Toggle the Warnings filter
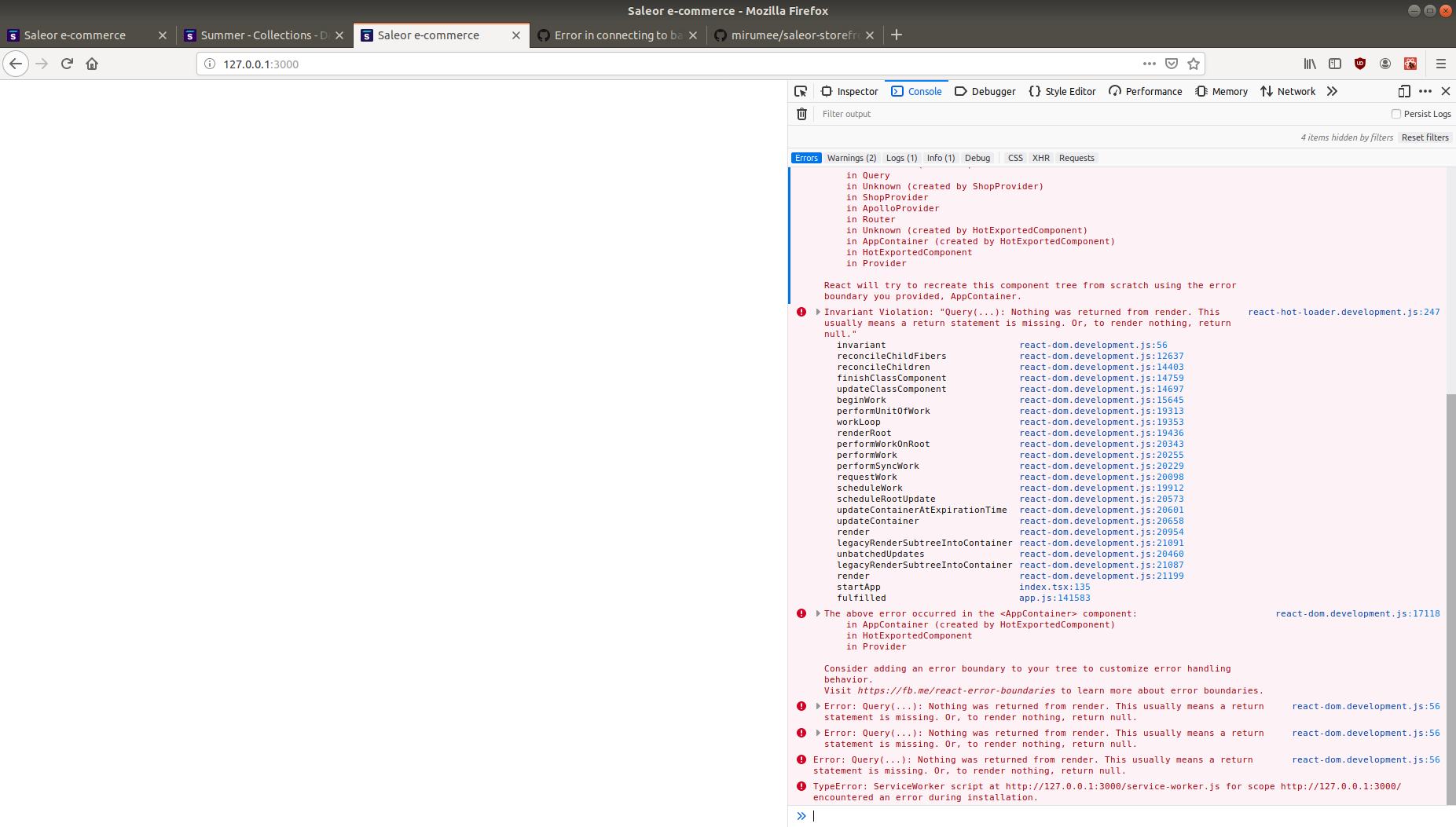This screenshot has width=1456, height=827. click(851, 157)
